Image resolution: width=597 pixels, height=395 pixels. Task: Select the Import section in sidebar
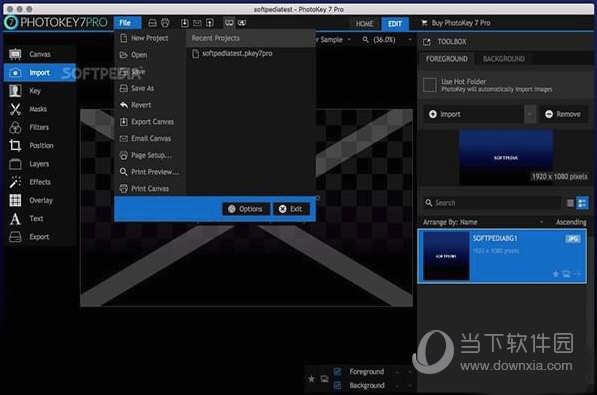40,72
